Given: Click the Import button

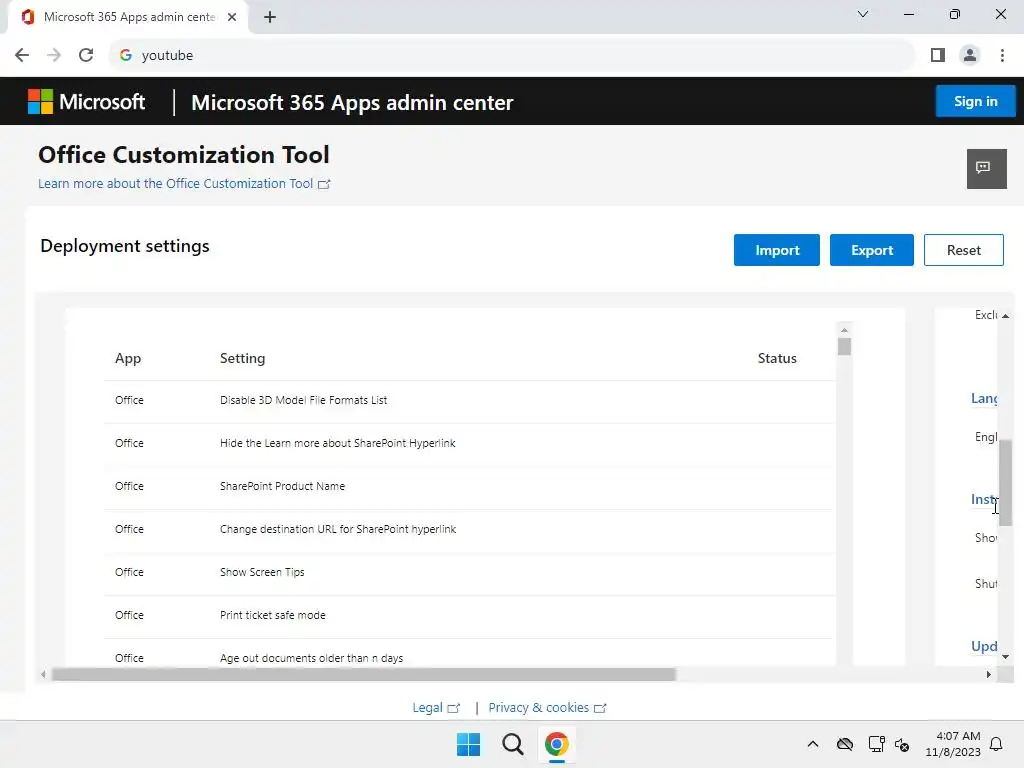Looking at the screenshot, I should (777, 250).
